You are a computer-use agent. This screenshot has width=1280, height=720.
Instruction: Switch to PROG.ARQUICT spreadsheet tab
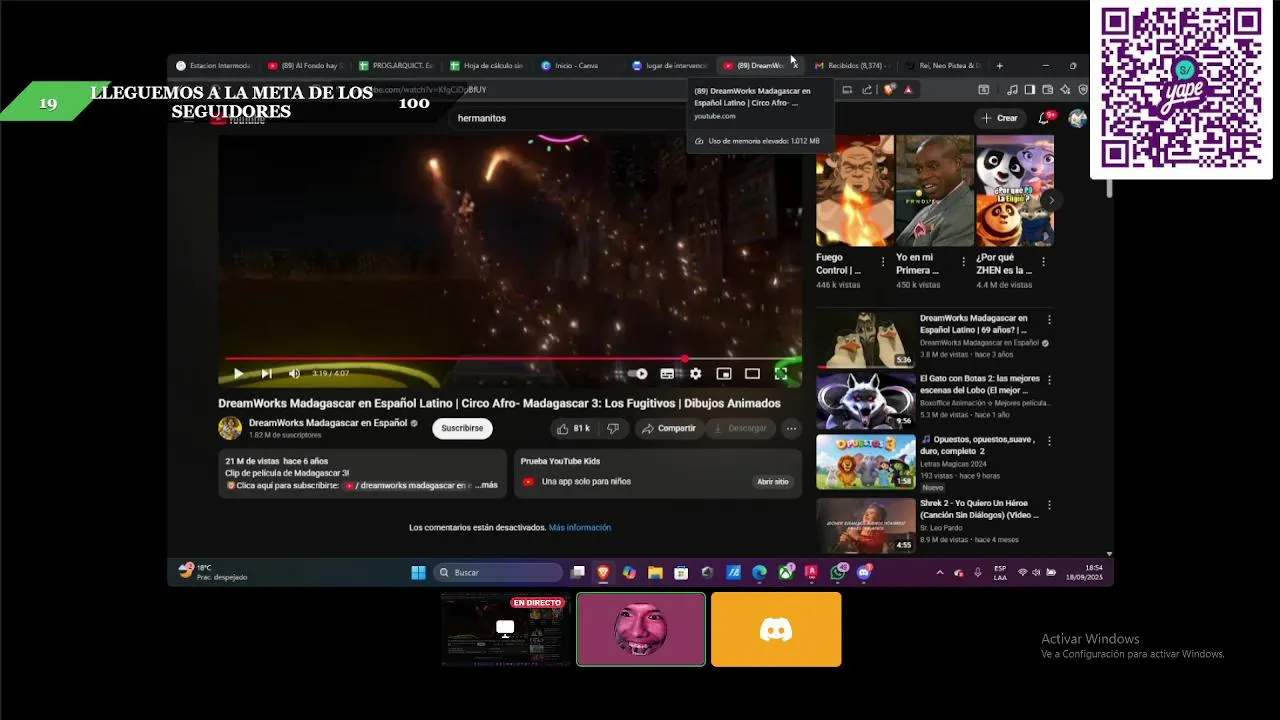[396, 66]
